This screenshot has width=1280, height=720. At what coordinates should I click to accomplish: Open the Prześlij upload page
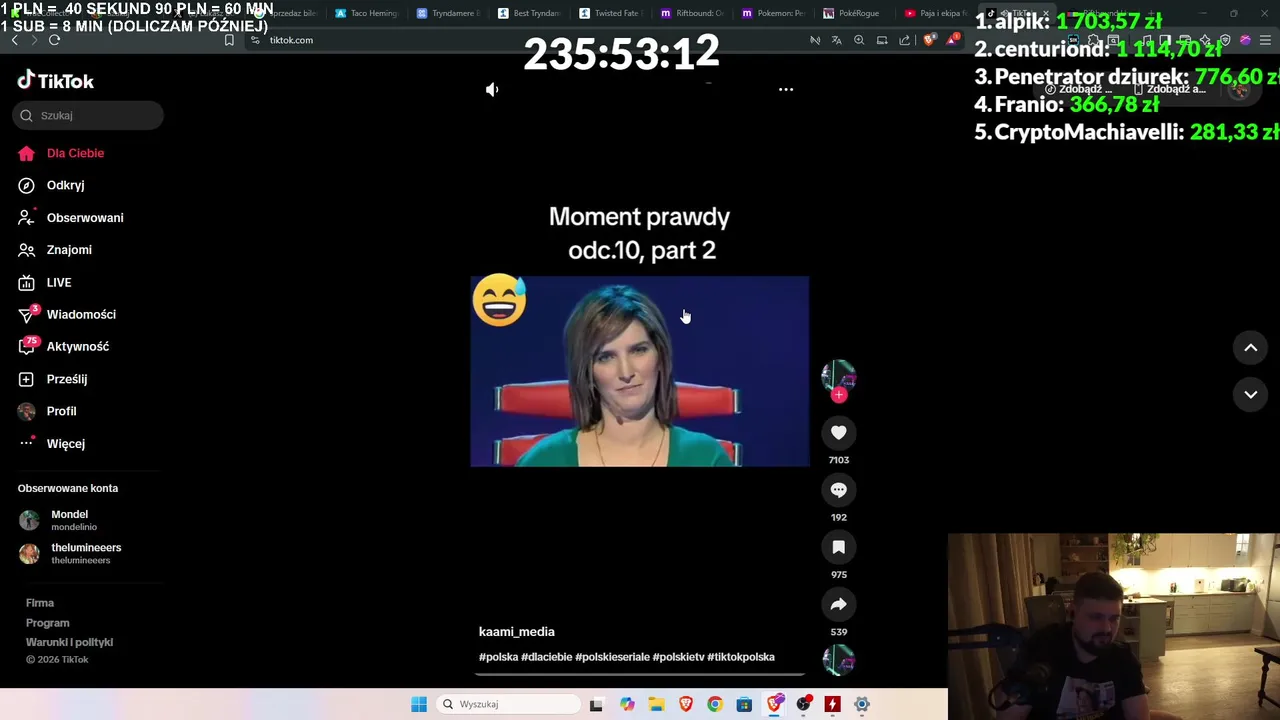tap(52, 379)
